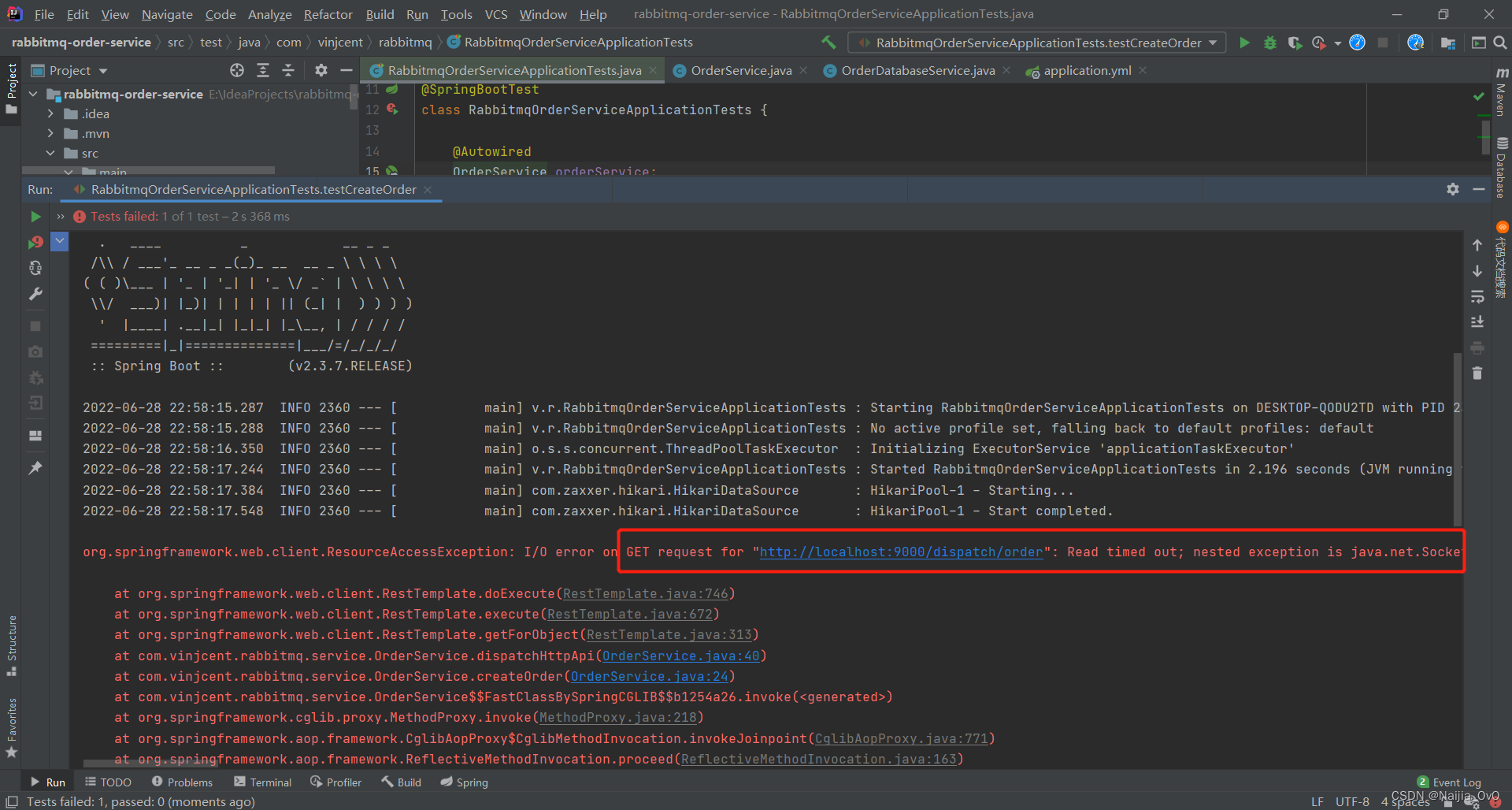The width and height of the screenshot is (1512, 810).
Task: Rerun tests in Run panel
Action: [x=35, y=217]
